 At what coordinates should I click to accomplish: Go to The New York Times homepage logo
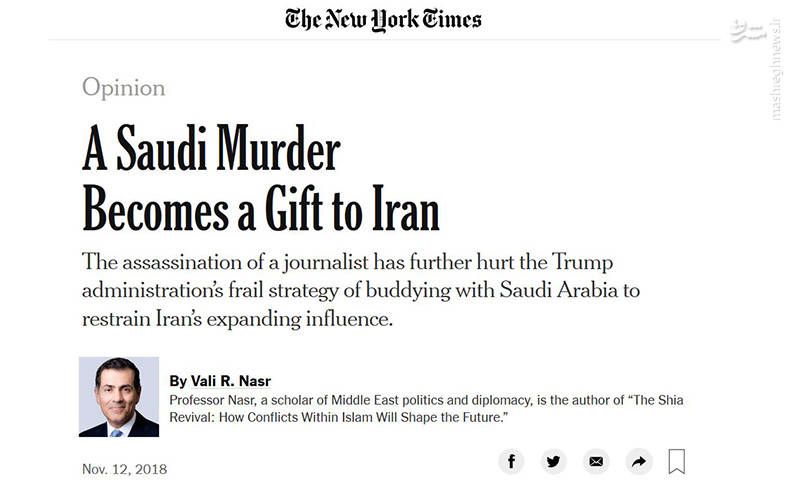click(x=383, y=20)
